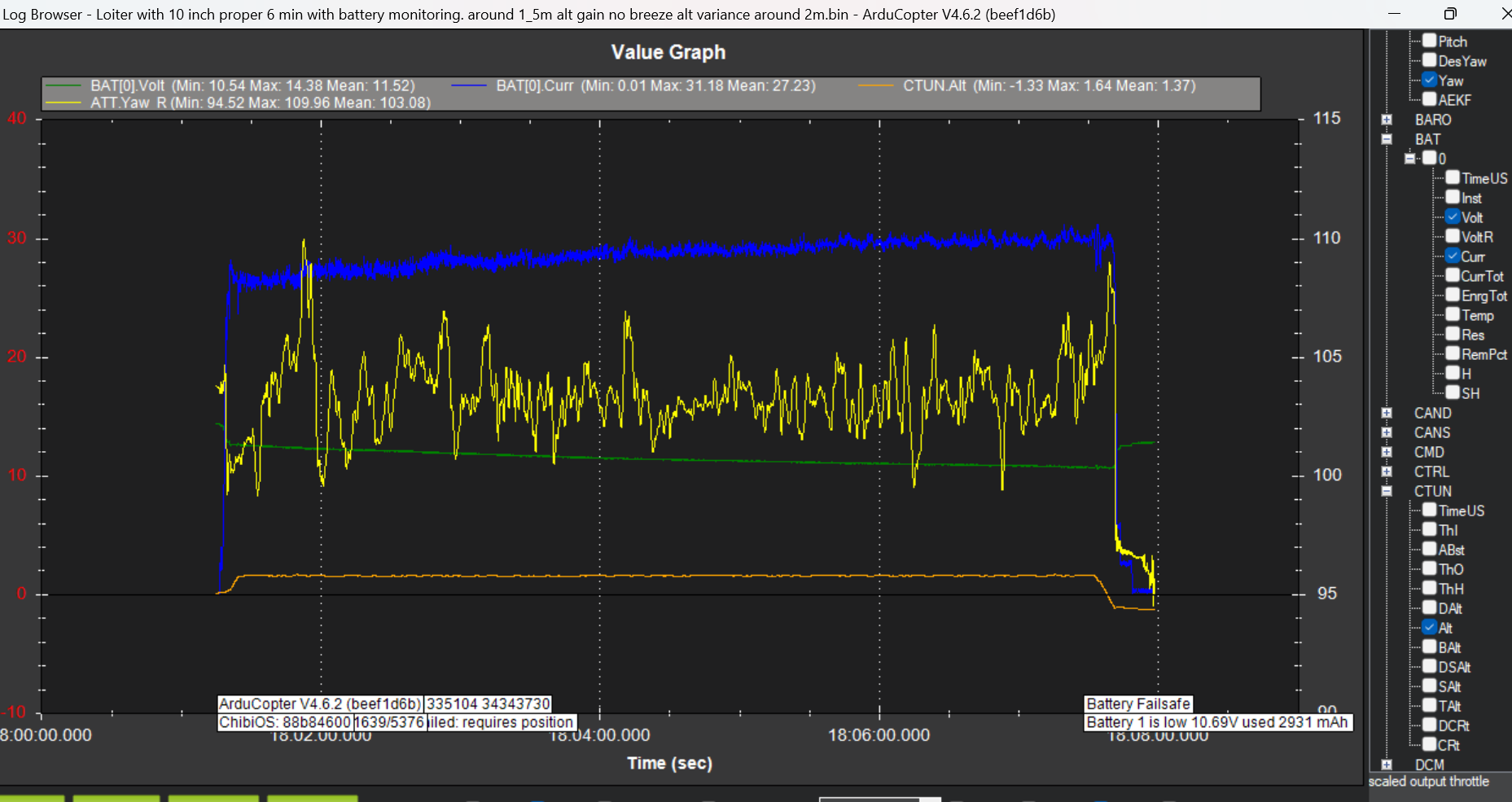Collapse the BAT instance 0 node

tap(1410, 159)
